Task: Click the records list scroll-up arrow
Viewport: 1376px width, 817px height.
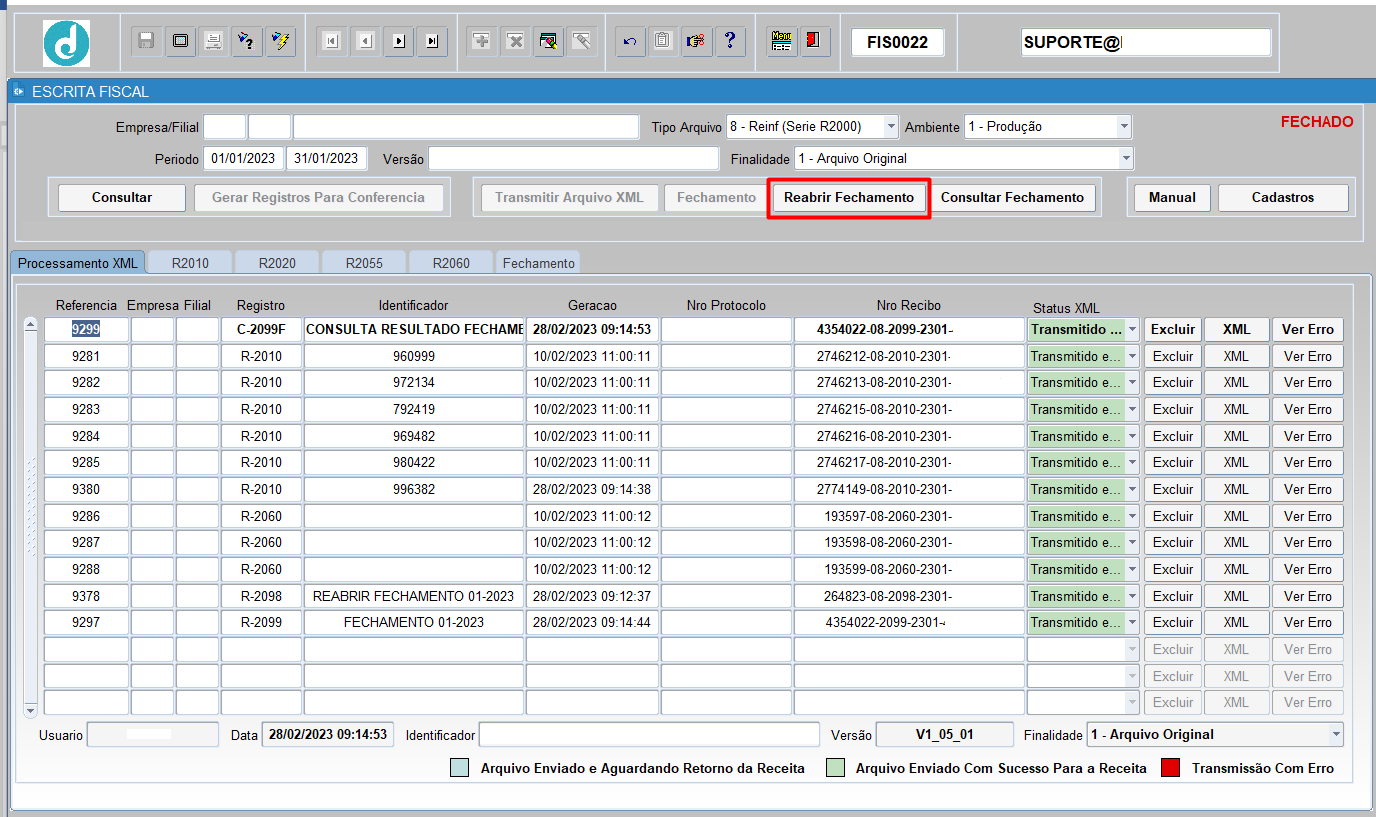Action: (x=30, y=324)
